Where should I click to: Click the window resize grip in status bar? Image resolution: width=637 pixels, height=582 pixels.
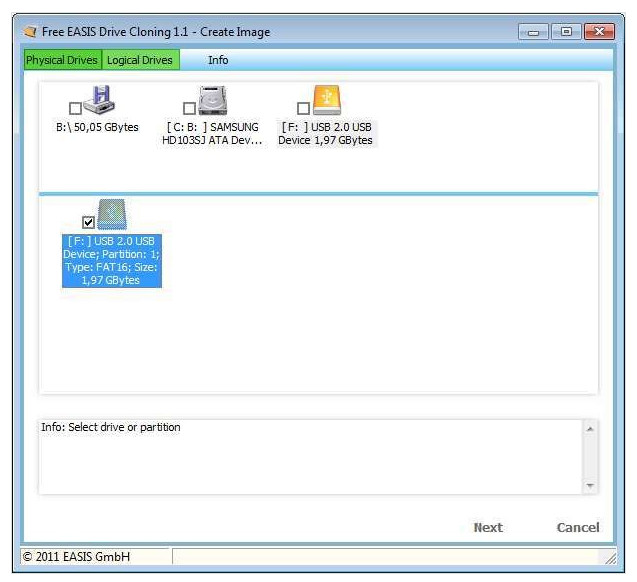click(x=610, y=558)
